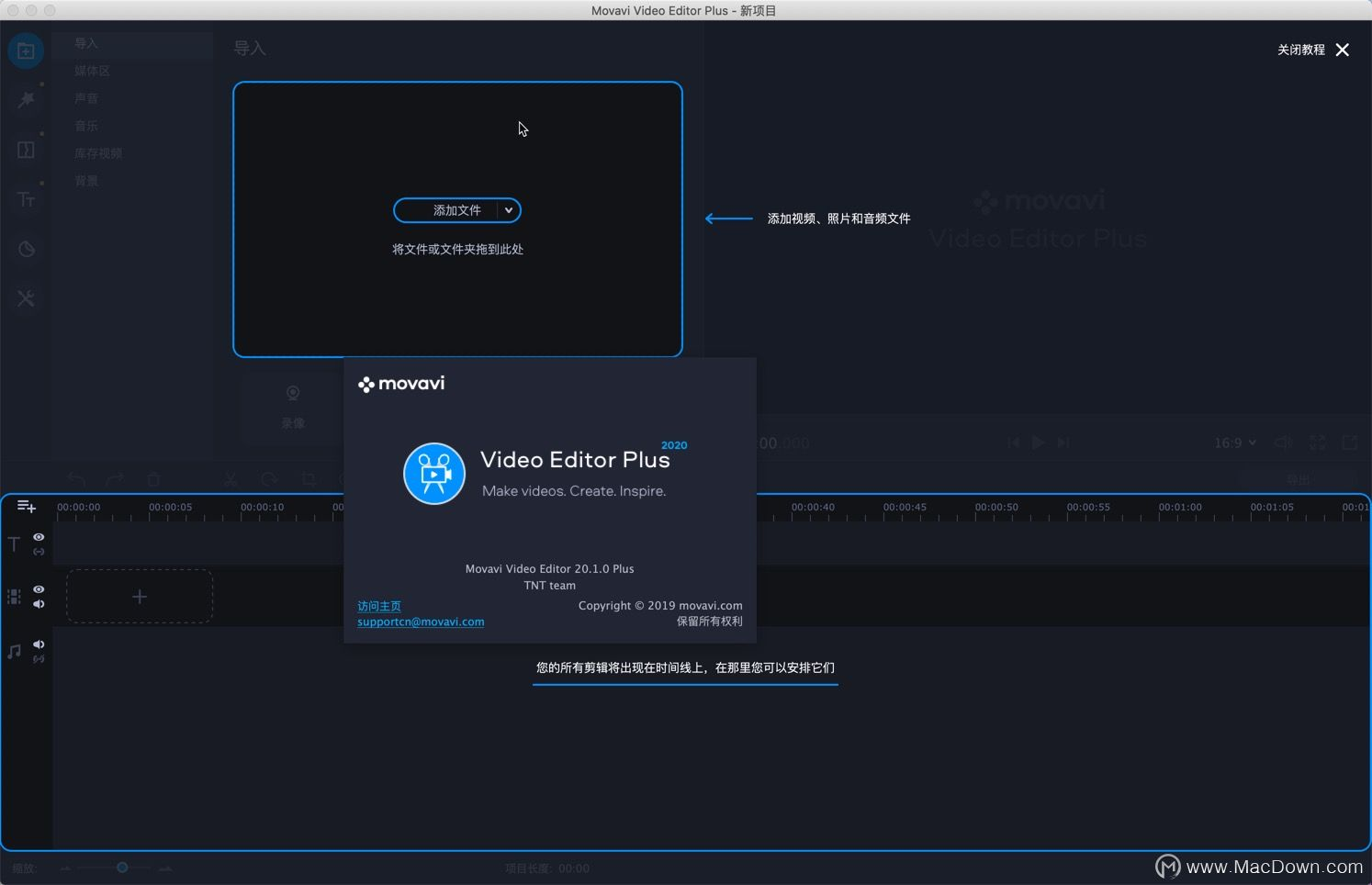Viewport: 1372px width, 885px height.
Task: Open the 16:9 aspect ratio dropdown
Action: pos(1235,442)
